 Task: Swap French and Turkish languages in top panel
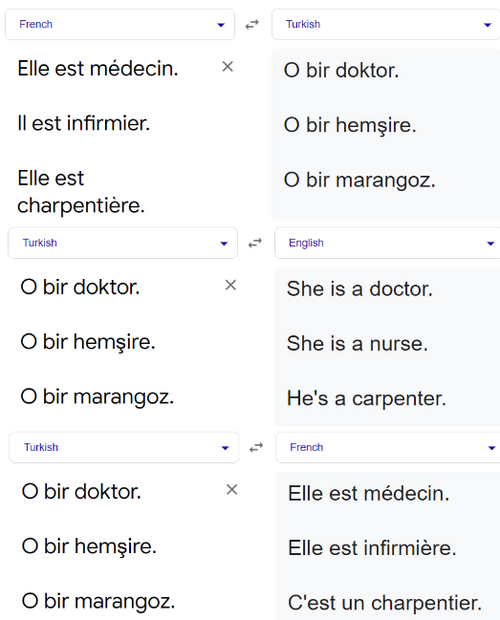point(252,25)
